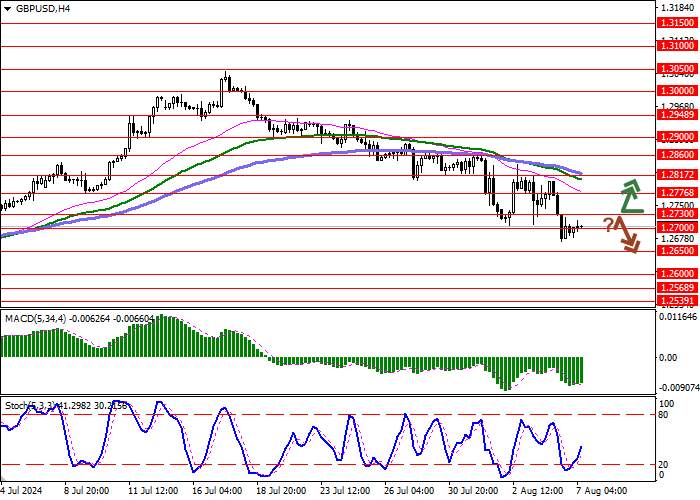This screenshot has width=700, height=500.
Task: Select the 1.31000 price level label
Action: [678, 46]
